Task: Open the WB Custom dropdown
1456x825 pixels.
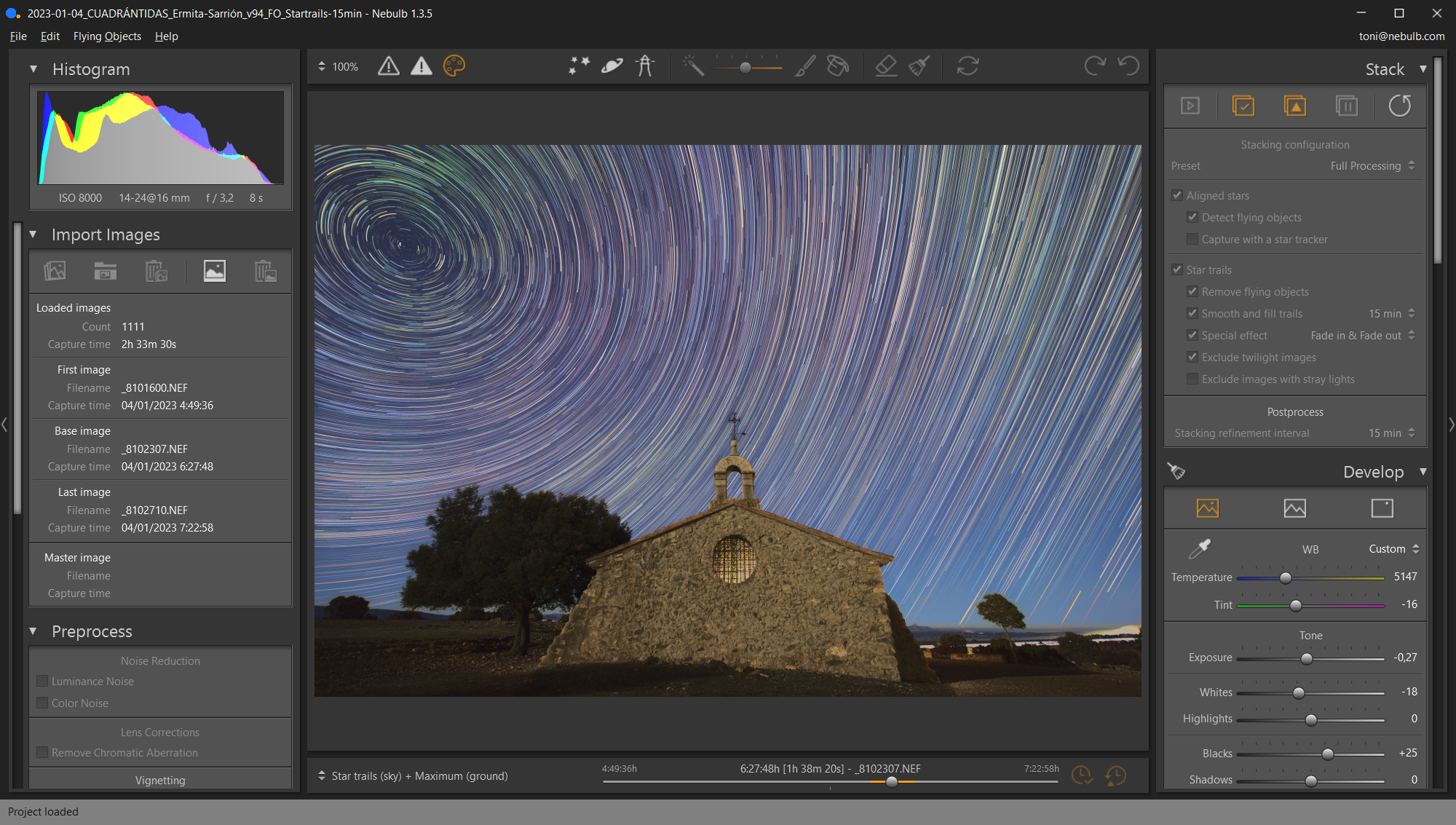Action: tap(1394, 549)
